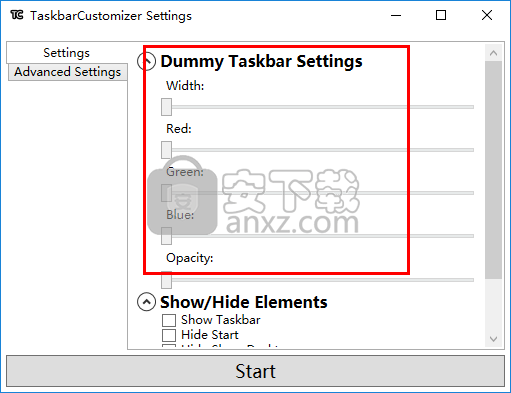Collapse the Show/Hide Elements section

146,302
